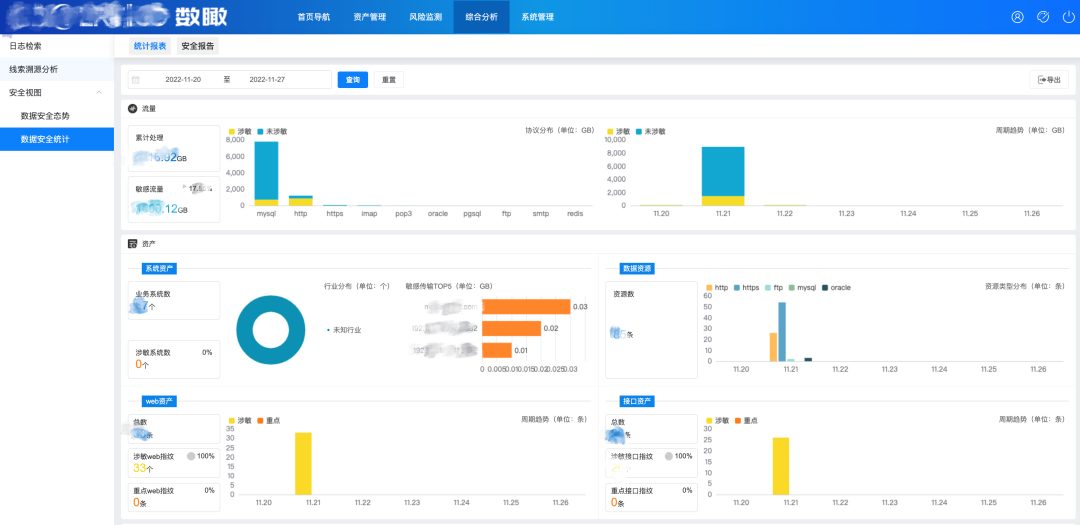Click the 重点web指纹 stat card
Screen dimensions: 1080x525
point(174,497)
